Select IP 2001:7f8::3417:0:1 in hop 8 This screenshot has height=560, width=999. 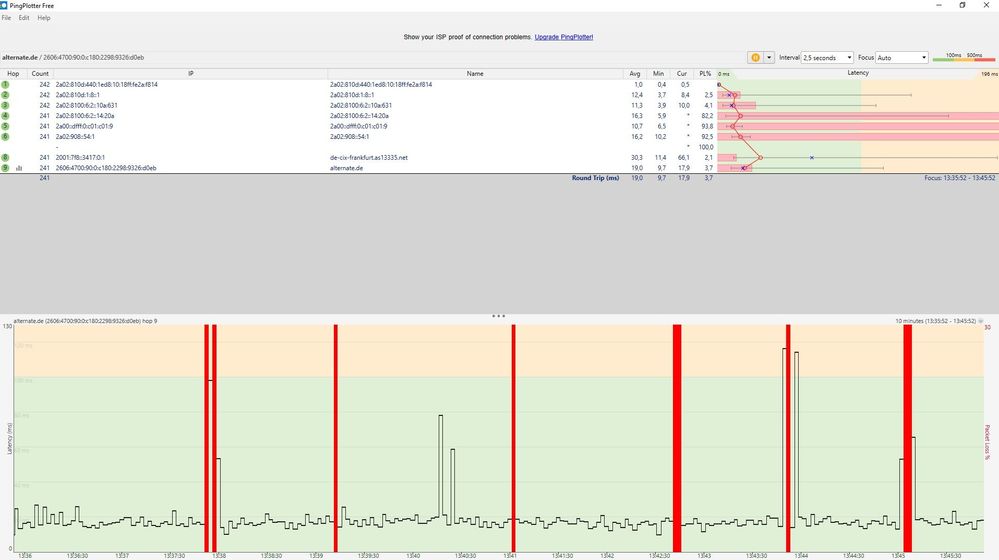(x=80, y=157)
